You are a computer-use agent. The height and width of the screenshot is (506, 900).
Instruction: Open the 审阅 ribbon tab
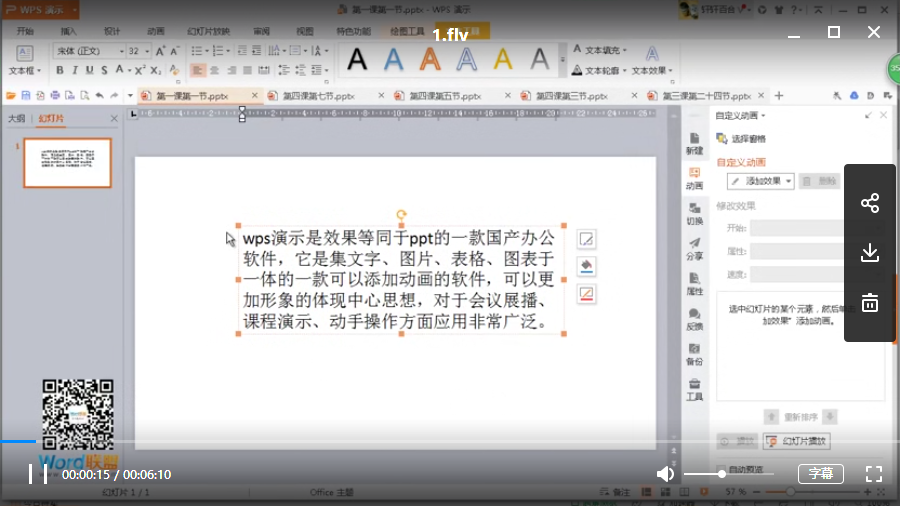(261, 31)
